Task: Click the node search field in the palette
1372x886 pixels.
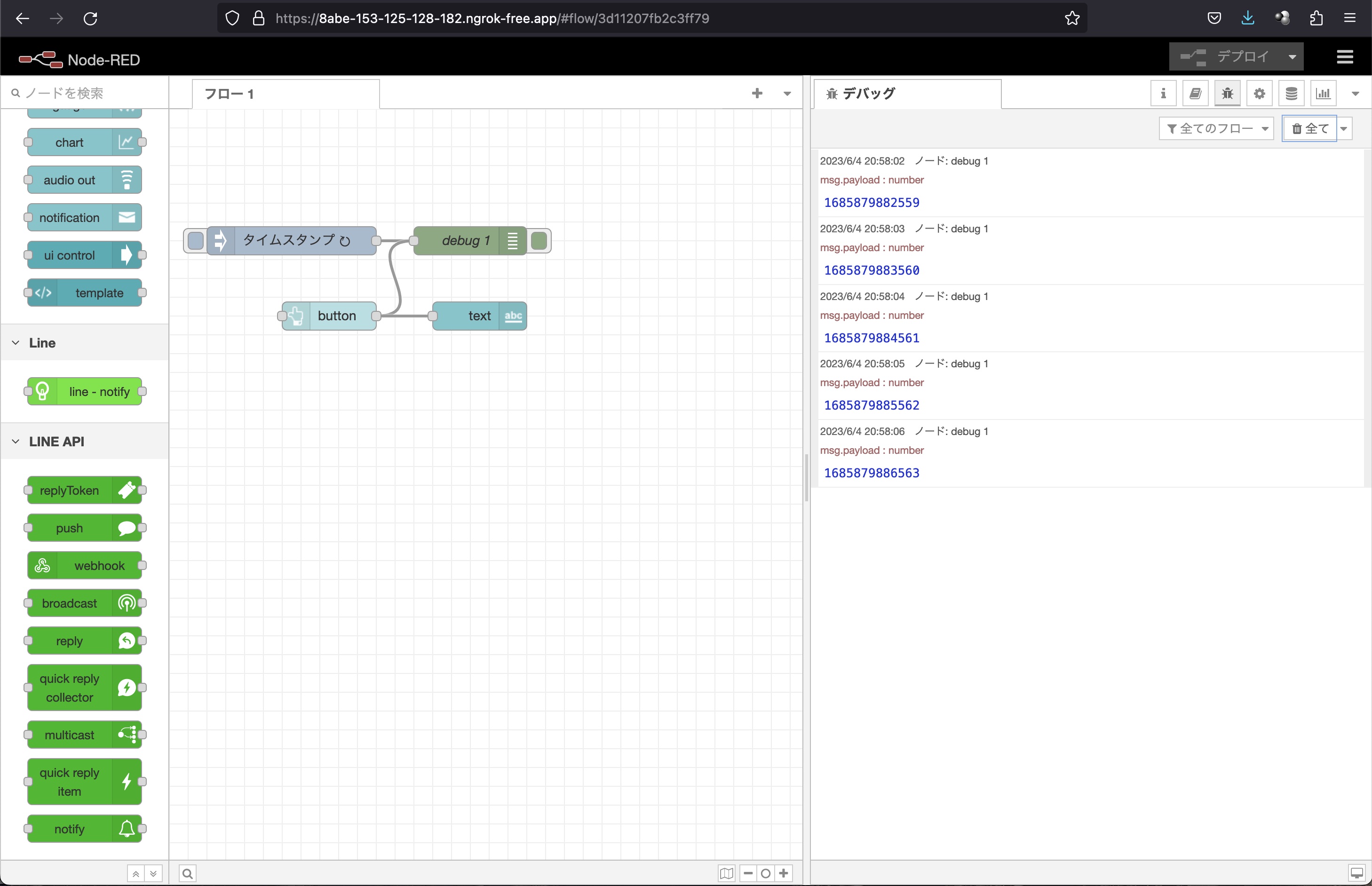Action: click(83, 93)
